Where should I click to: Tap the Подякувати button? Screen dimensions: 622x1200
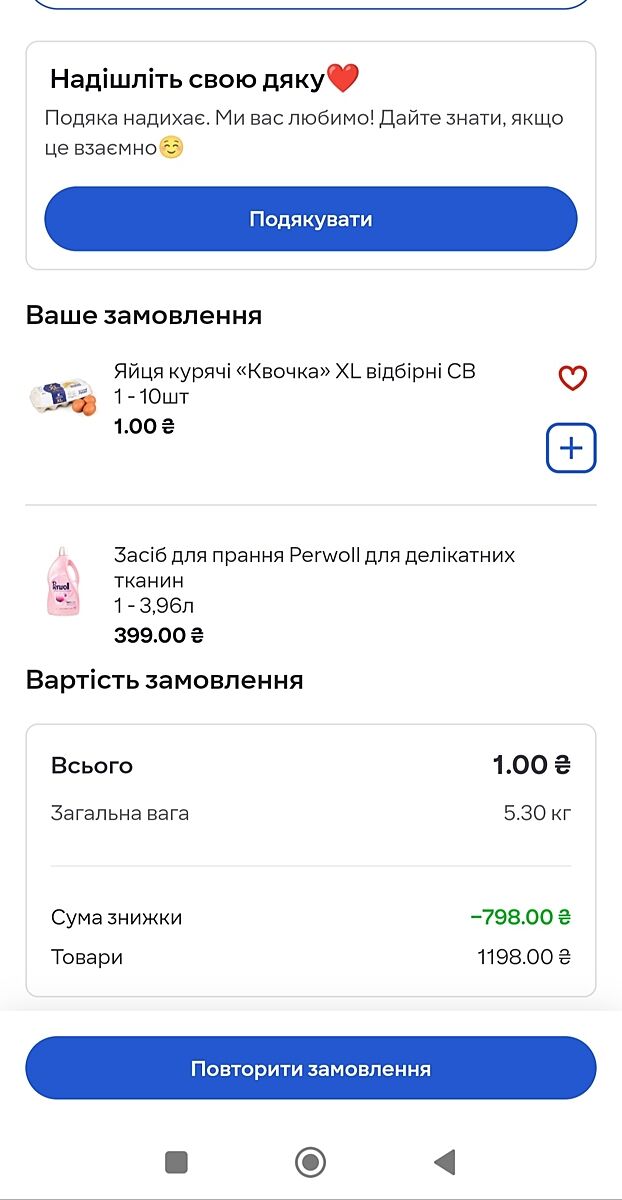310,219
